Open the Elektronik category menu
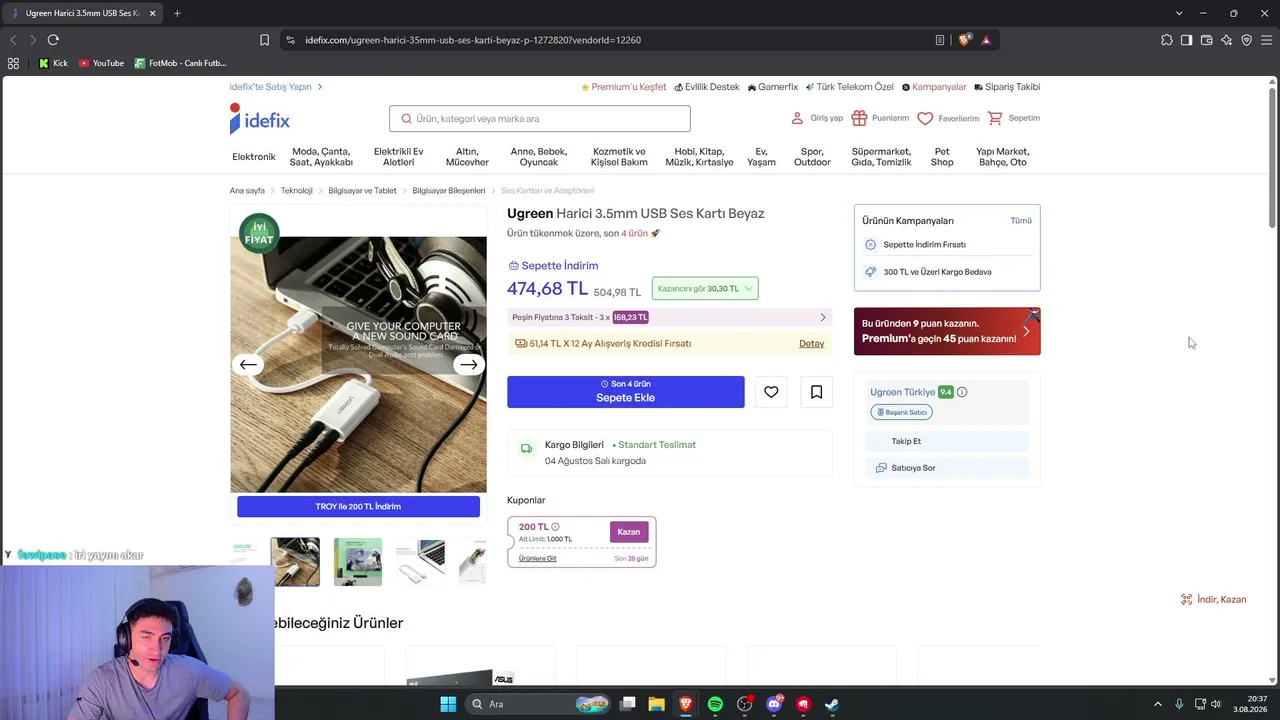 254,157
